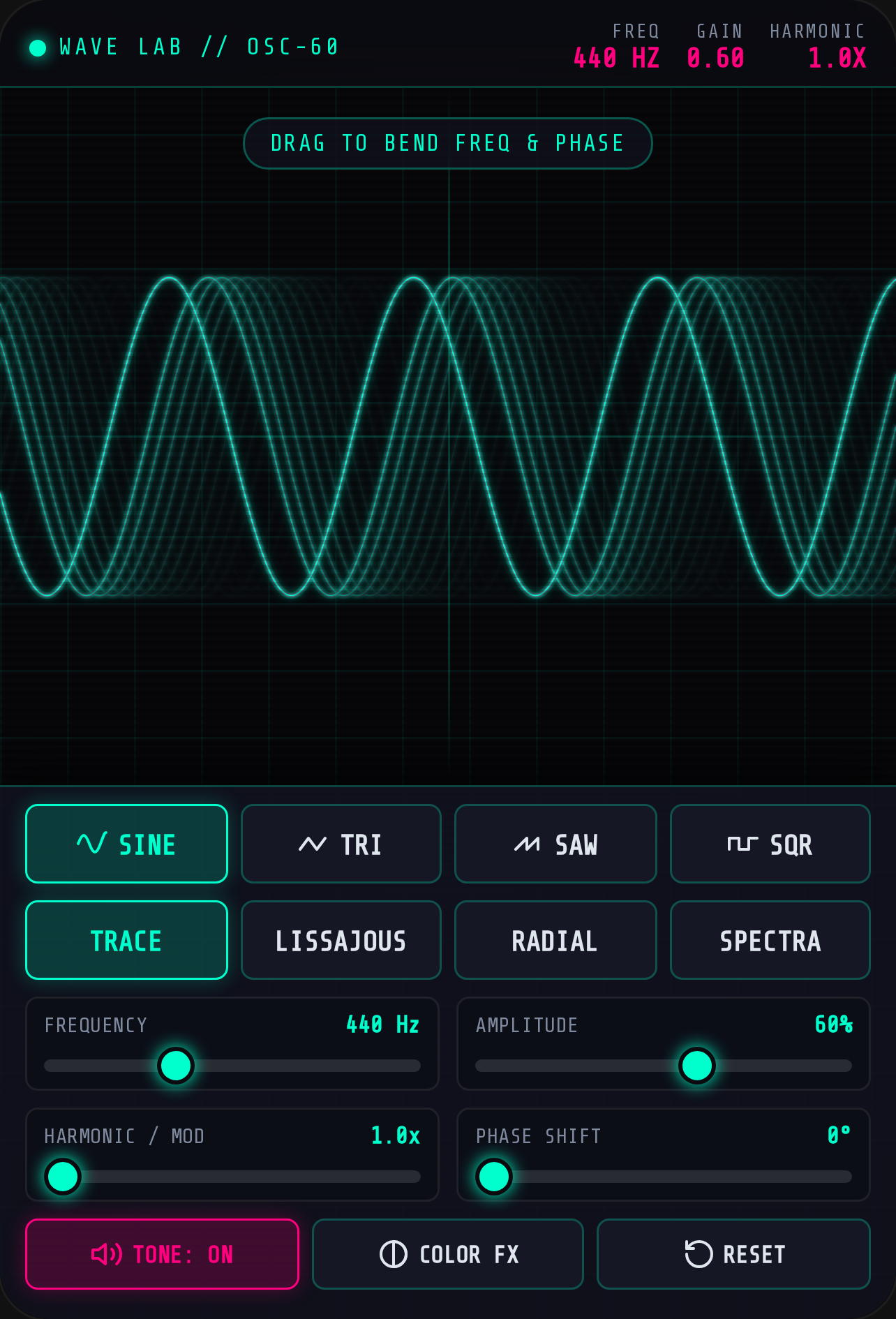Click the DRAG TO BEND FREQ & PHASE hint
This screenshot has height=1319, width=896.
tap(448, 143)
